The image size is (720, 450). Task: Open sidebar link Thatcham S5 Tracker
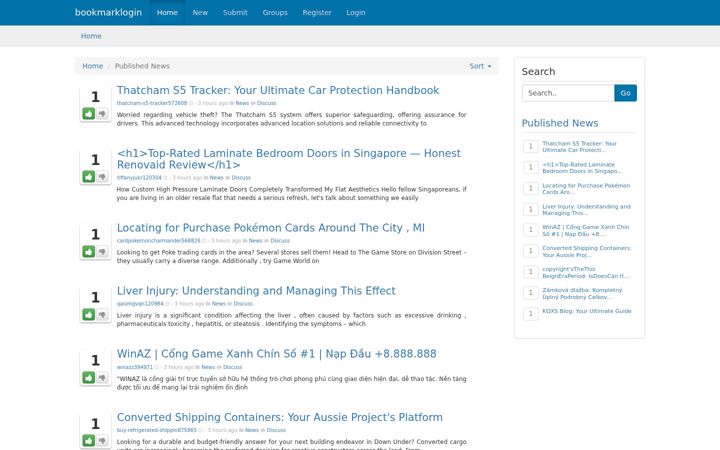click(579, 146)
